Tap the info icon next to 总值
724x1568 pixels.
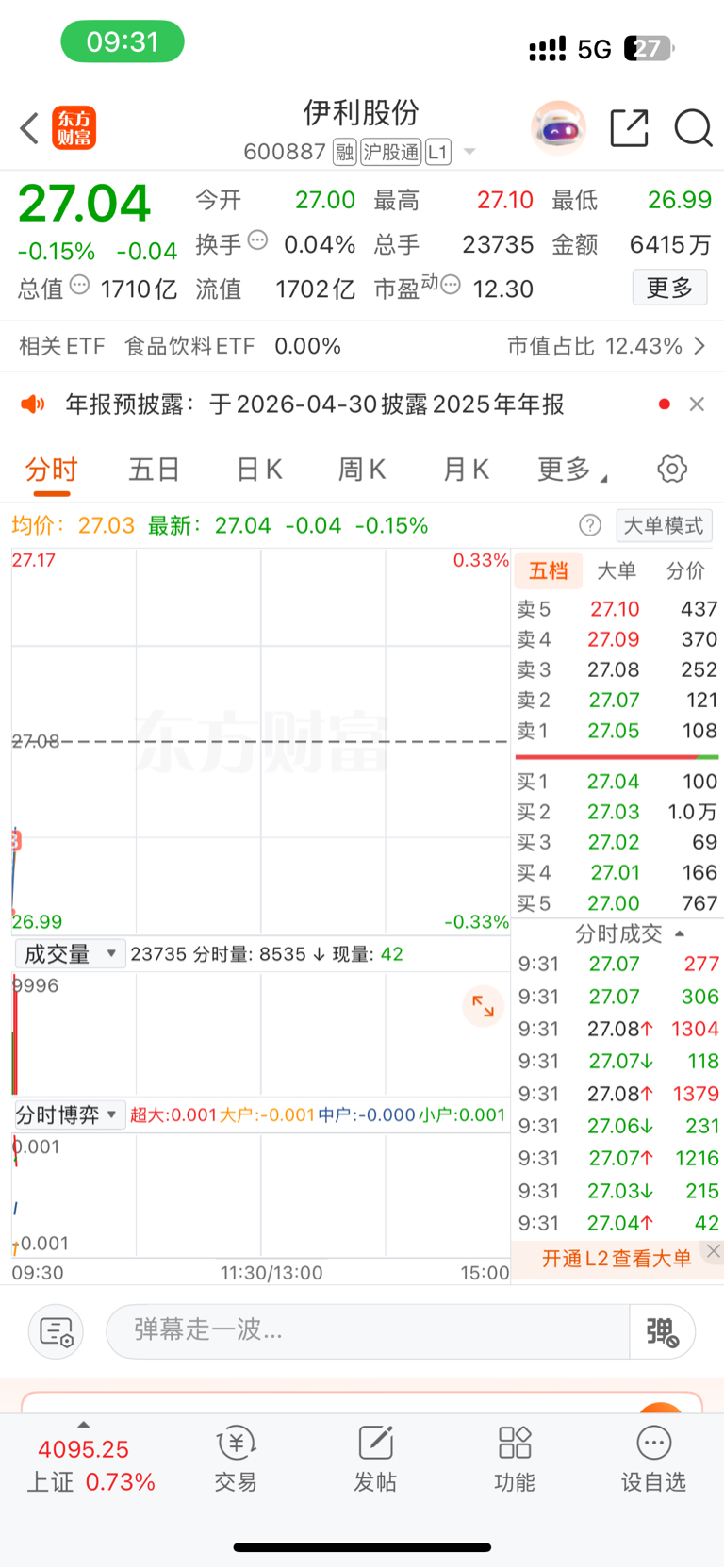tap(80, 285)
